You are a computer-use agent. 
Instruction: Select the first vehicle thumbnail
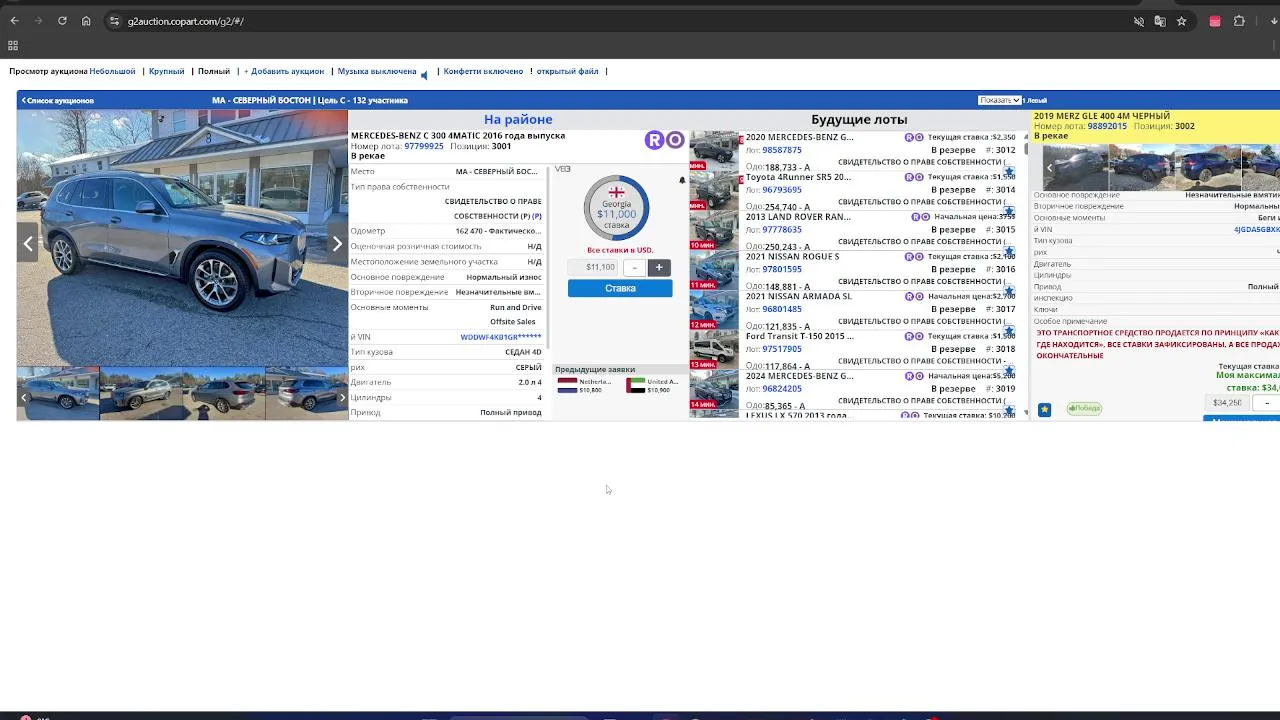[58, 393]
